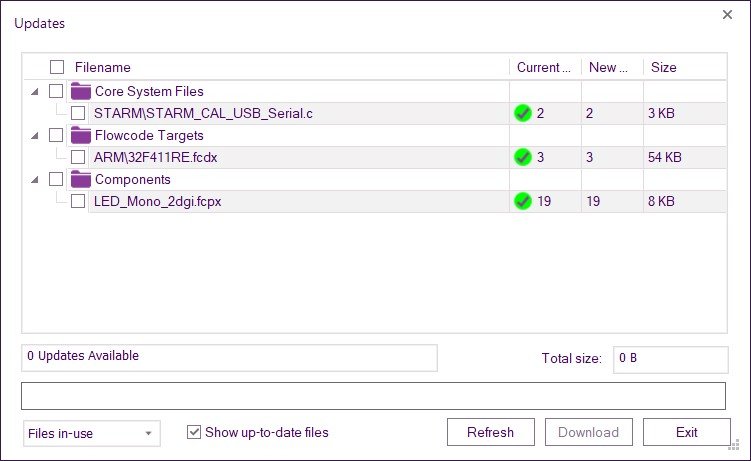
Task: Select the Components row label
Action: pos(133,179)
